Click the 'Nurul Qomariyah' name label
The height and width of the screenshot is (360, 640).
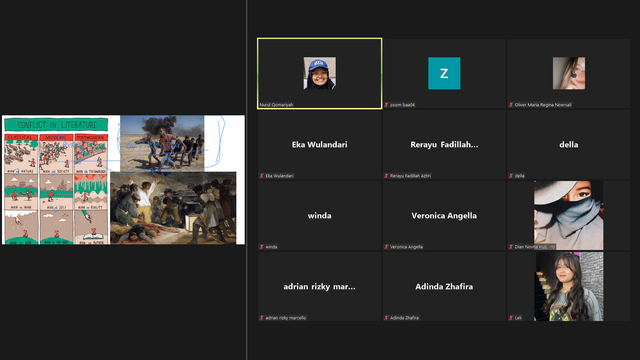click(x=276, y=105)
